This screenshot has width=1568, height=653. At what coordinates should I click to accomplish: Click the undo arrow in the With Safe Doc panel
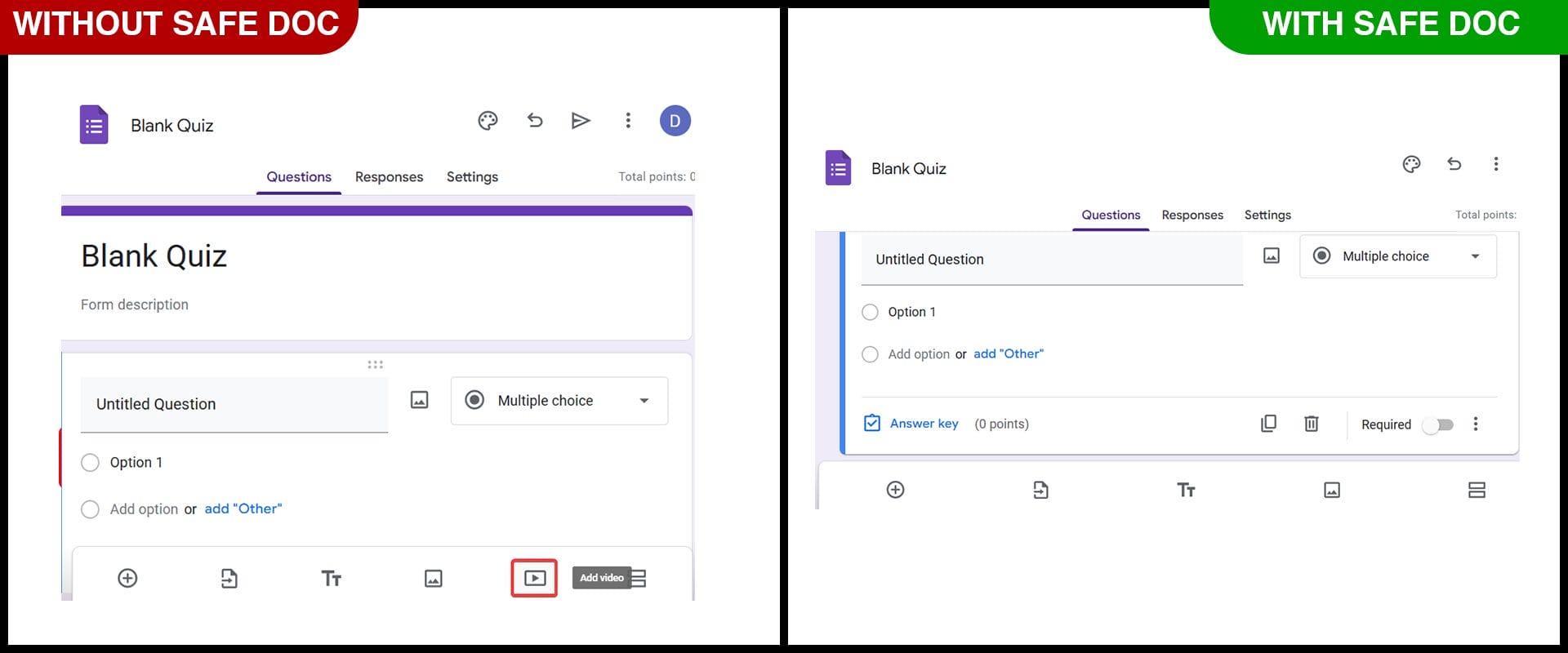coord(1454,164)
